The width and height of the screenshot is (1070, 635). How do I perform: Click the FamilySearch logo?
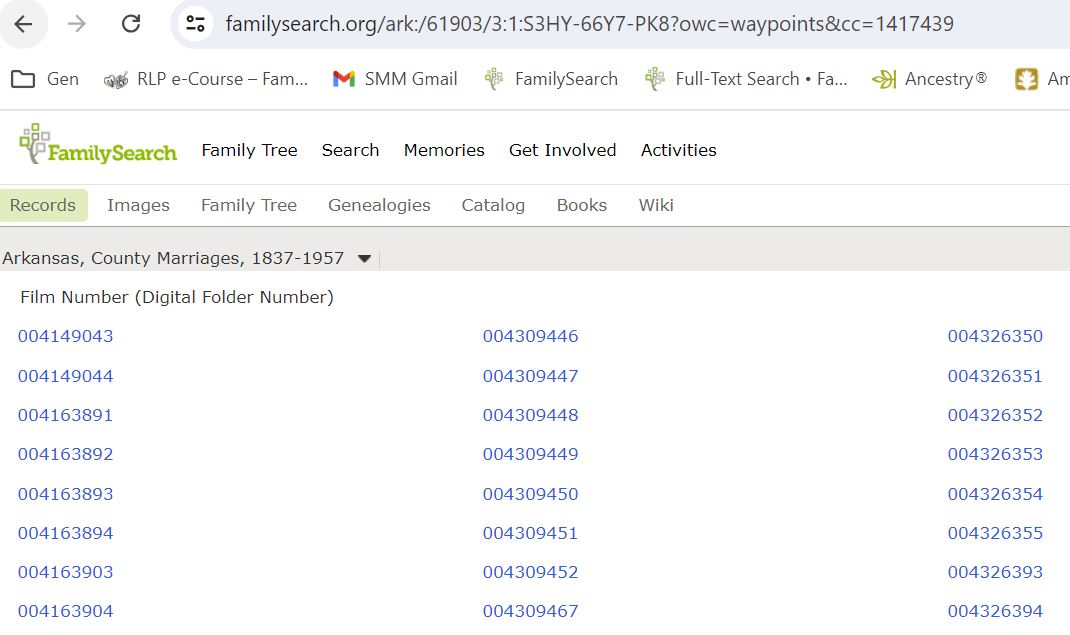tap(98, 145)
